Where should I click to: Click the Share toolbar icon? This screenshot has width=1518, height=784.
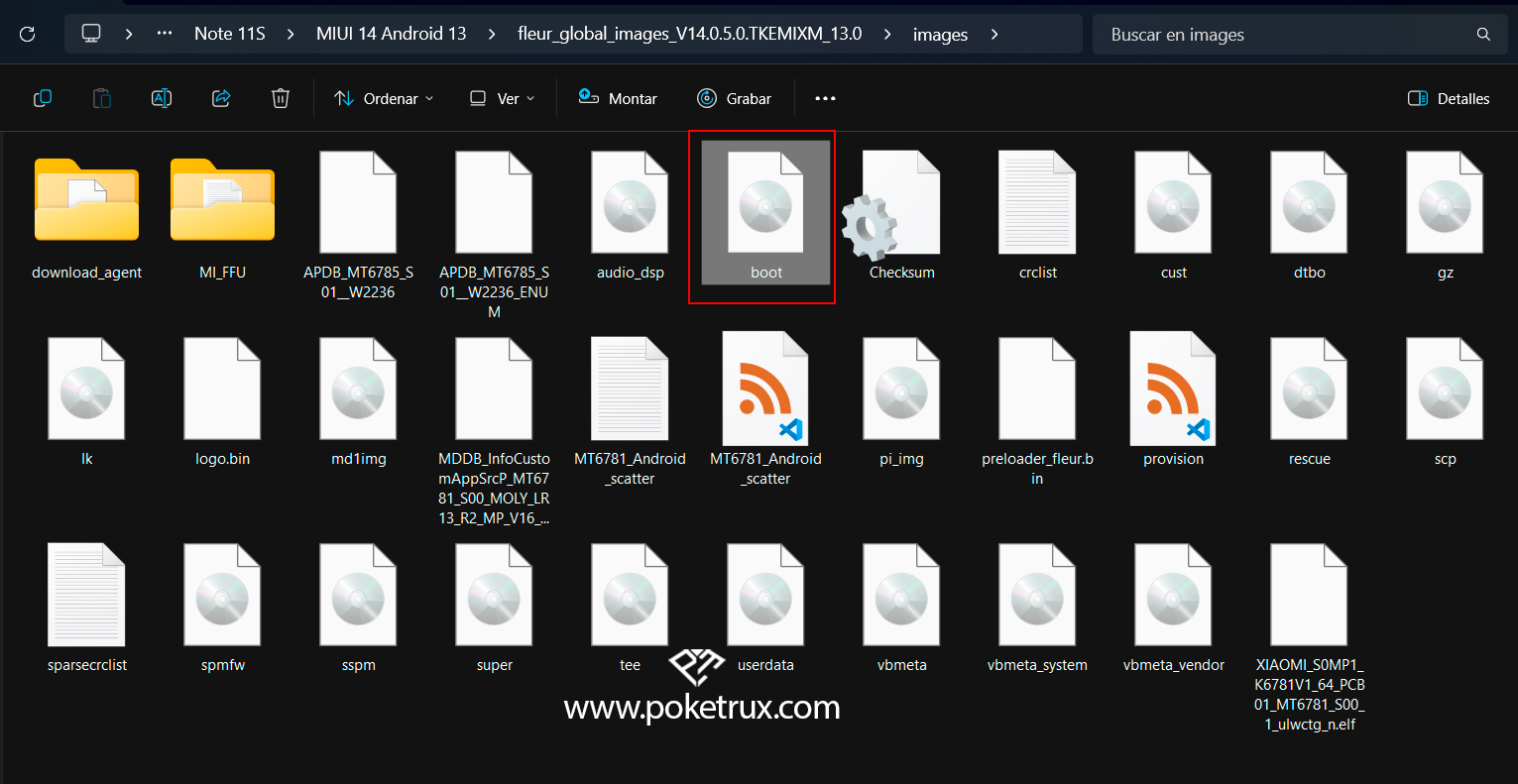(221, 98)
